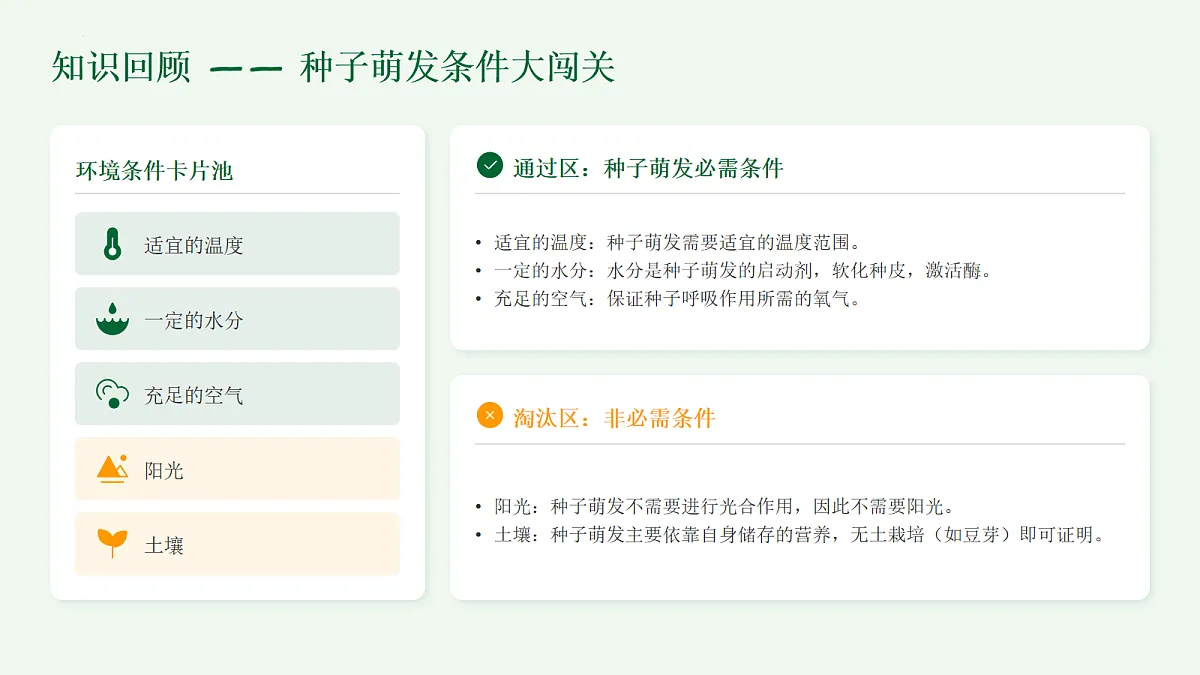The height and width of the screenshot is (675, 1200).
Task: Click the bullet about 充足的空气 氧气
Action: 668,298
